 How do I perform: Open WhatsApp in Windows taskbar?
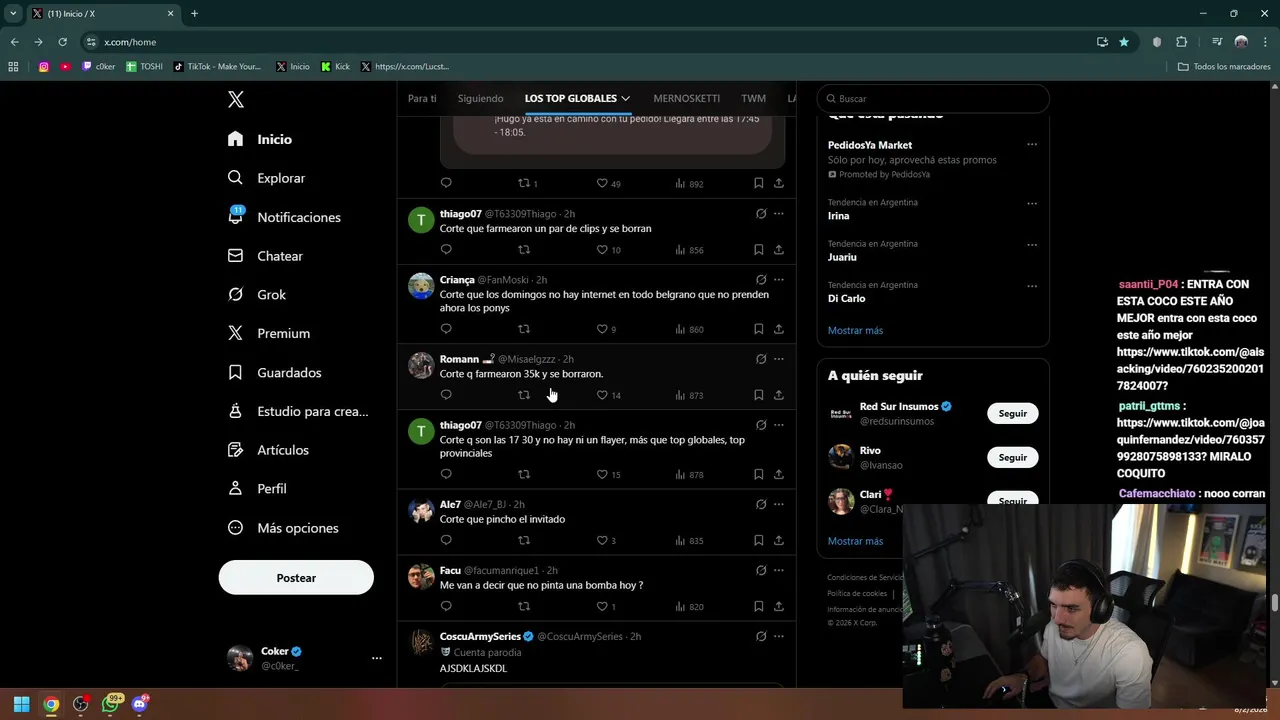pos(110,704)
